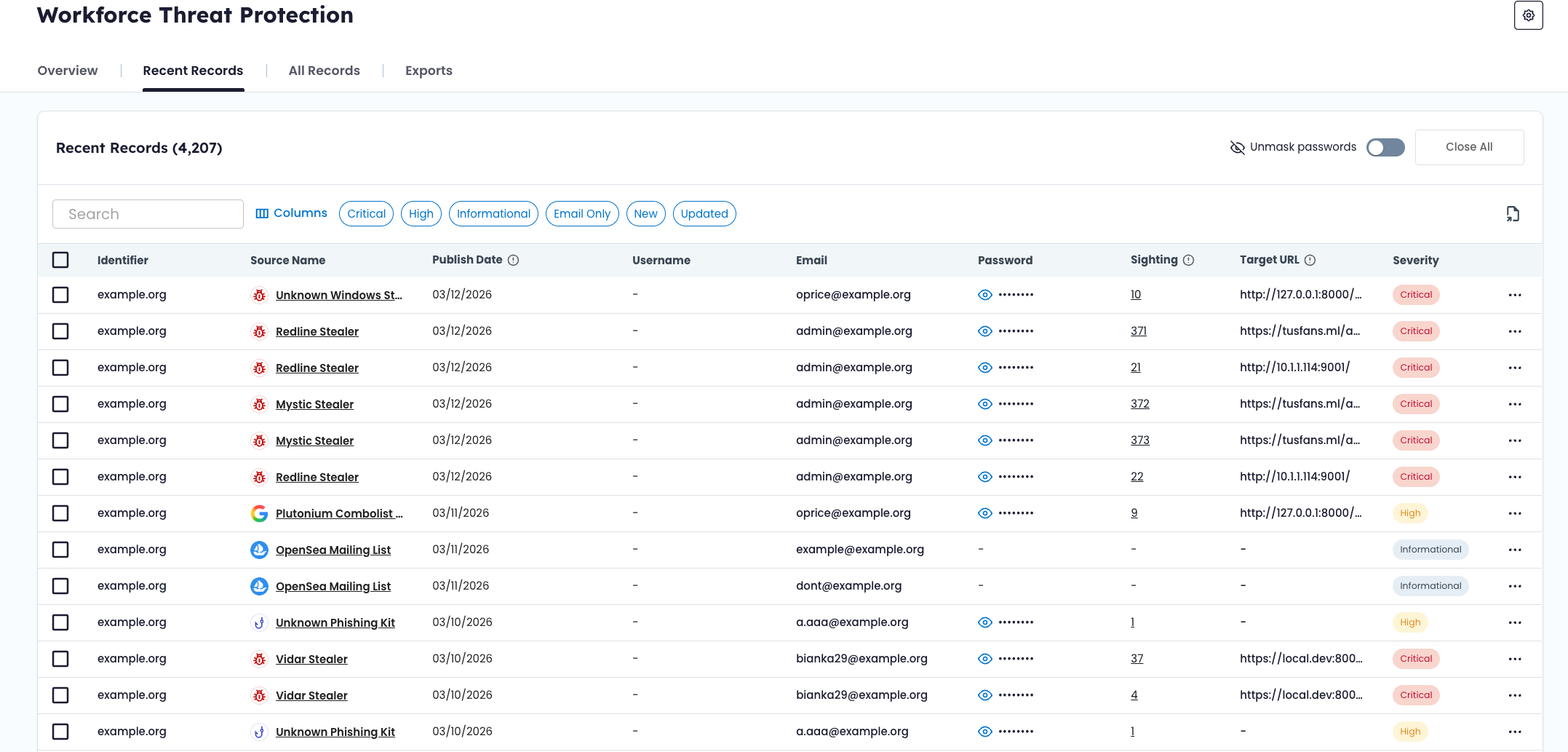The height and width of the screenshot is (752, 1568).
Task: Click Publish Date info icon
Action: point(513,261)
